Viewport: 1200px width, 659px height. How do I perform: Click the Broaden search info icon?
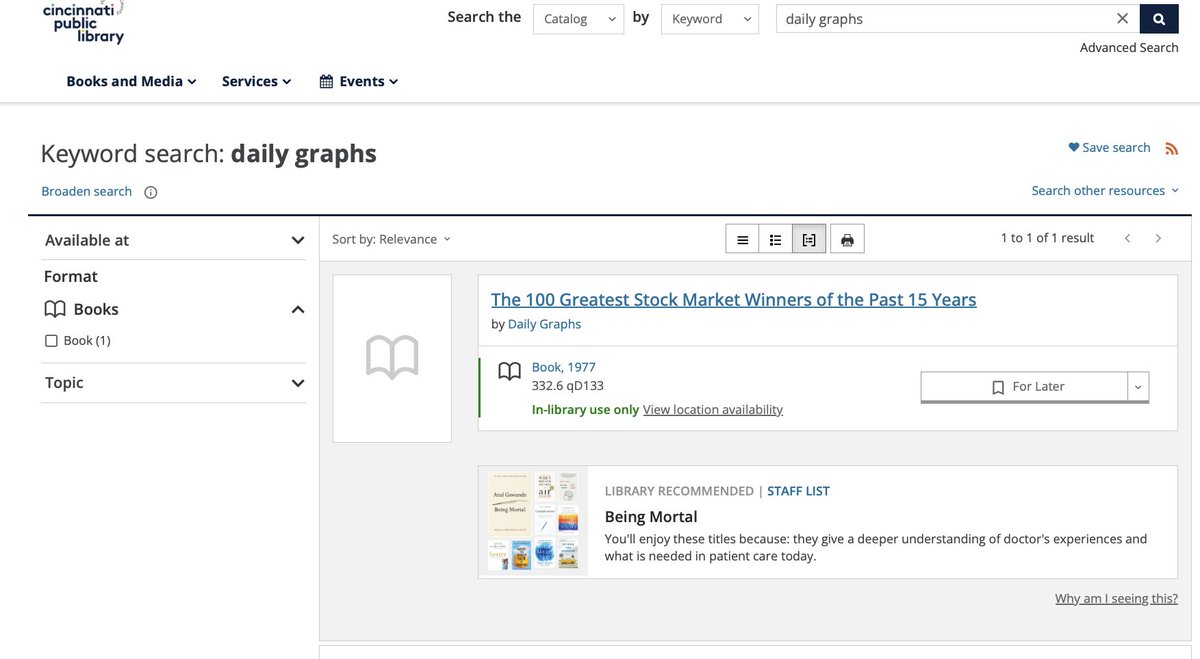(x=151, y=192)
